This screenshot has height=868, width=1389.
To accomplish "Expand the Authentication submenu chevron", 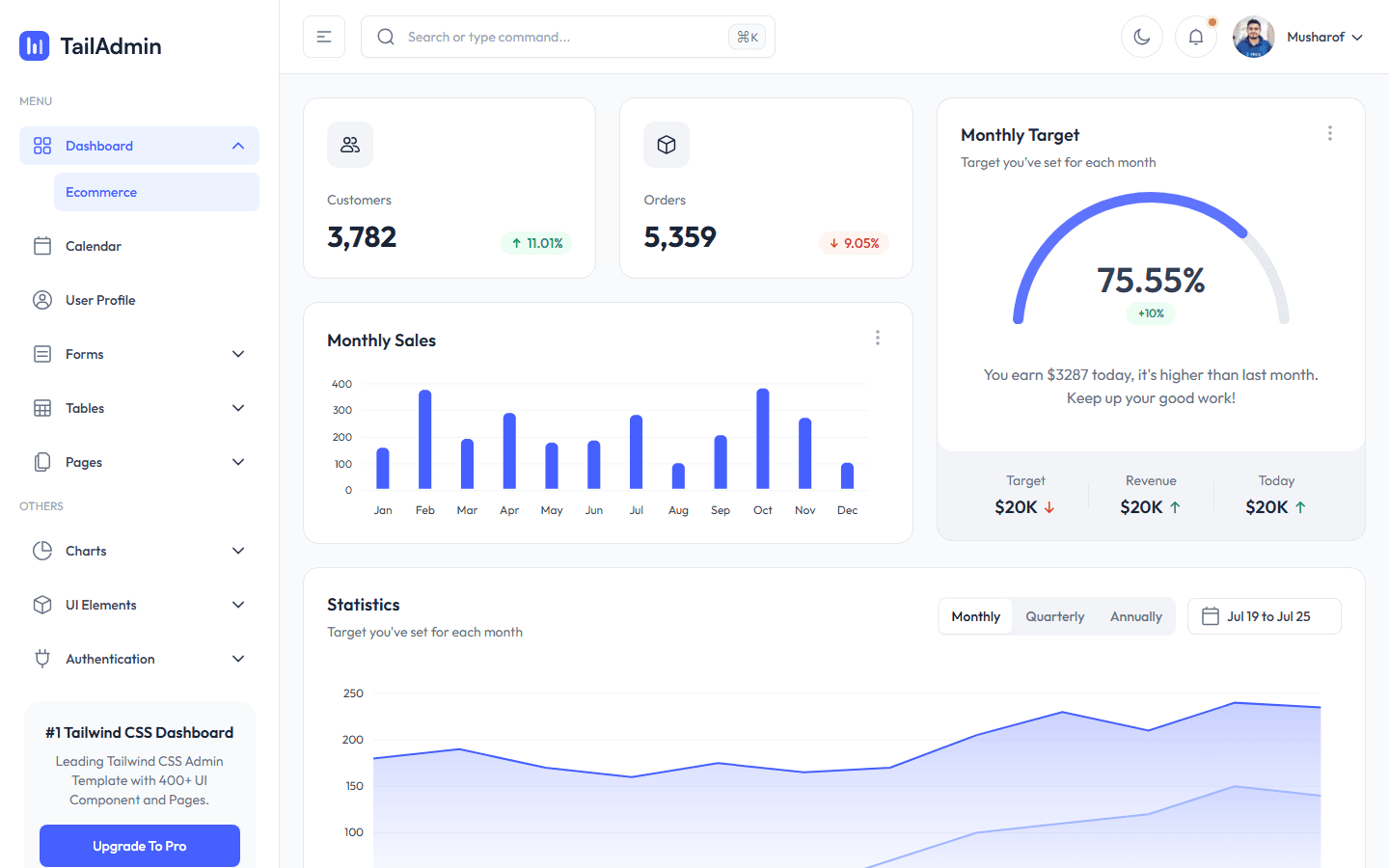I will (x=238, y=659).
